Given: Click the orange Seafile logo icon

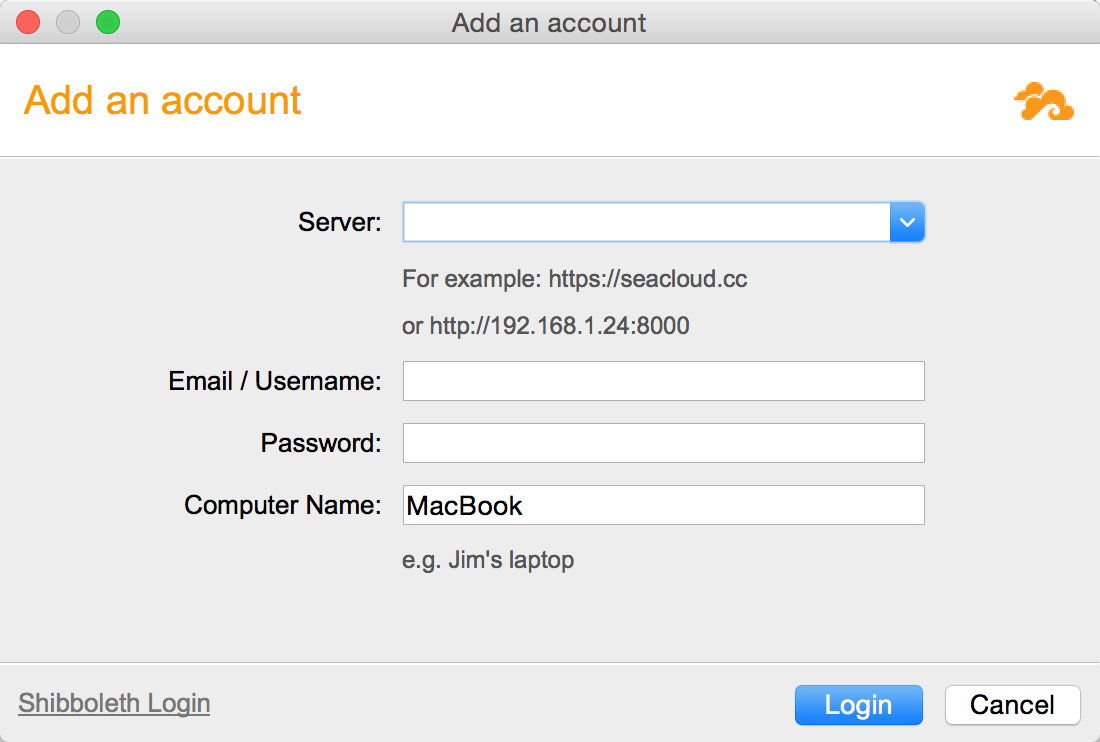Looking at the screenshot, I should (1044, 102).
